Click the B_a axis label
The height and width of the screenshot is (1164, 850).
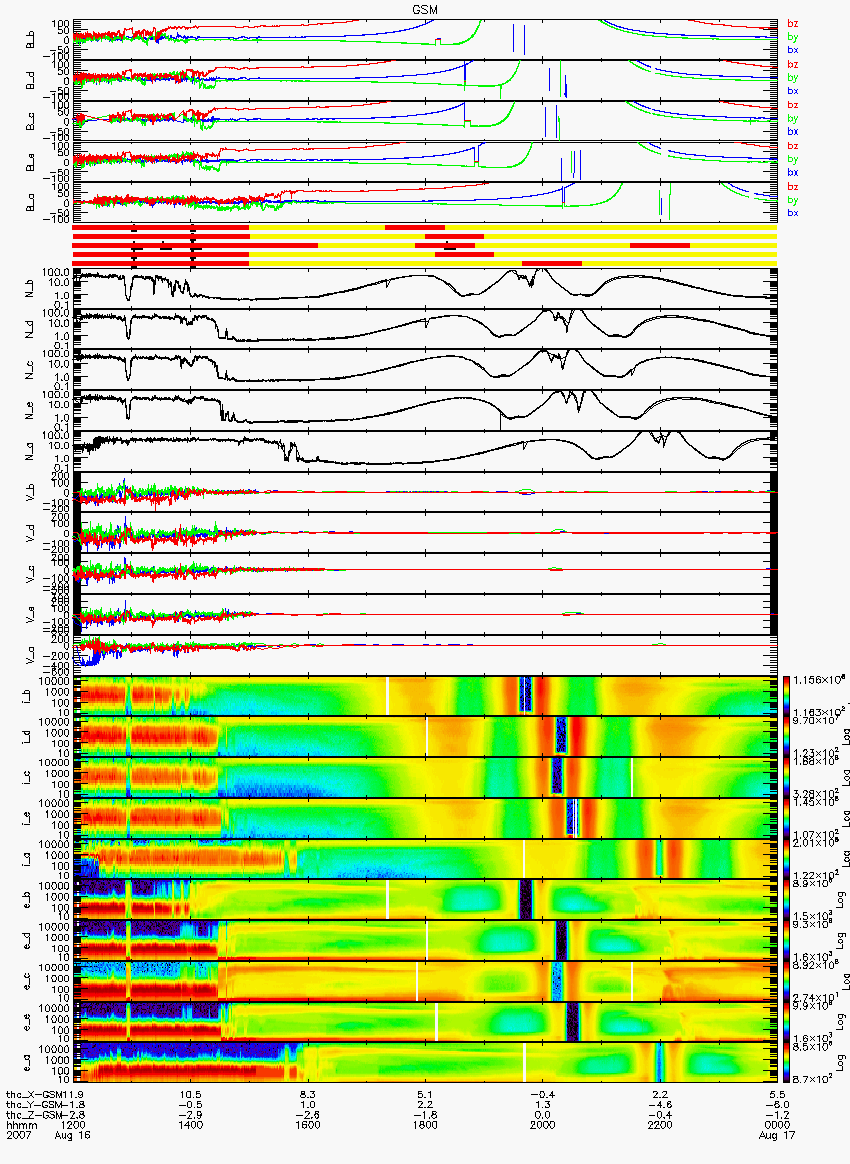pos(31,203)
